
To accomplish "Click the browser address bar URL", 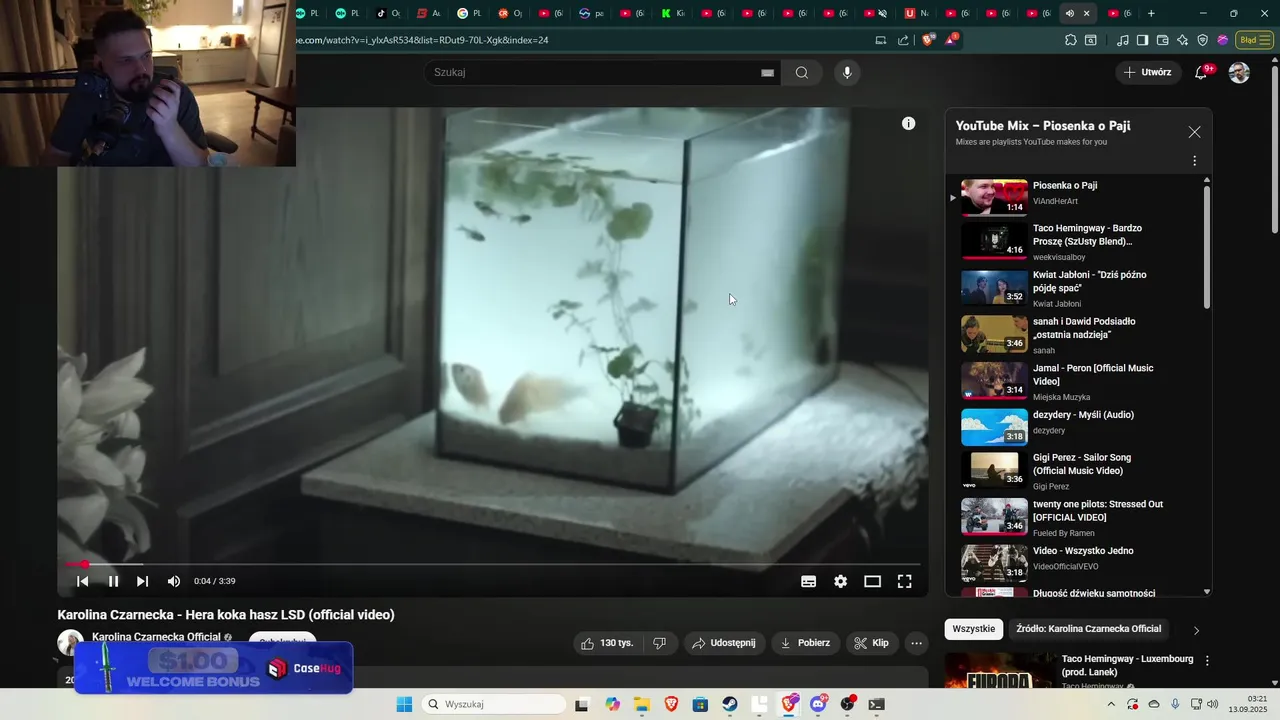I will (x=422, y=40).
